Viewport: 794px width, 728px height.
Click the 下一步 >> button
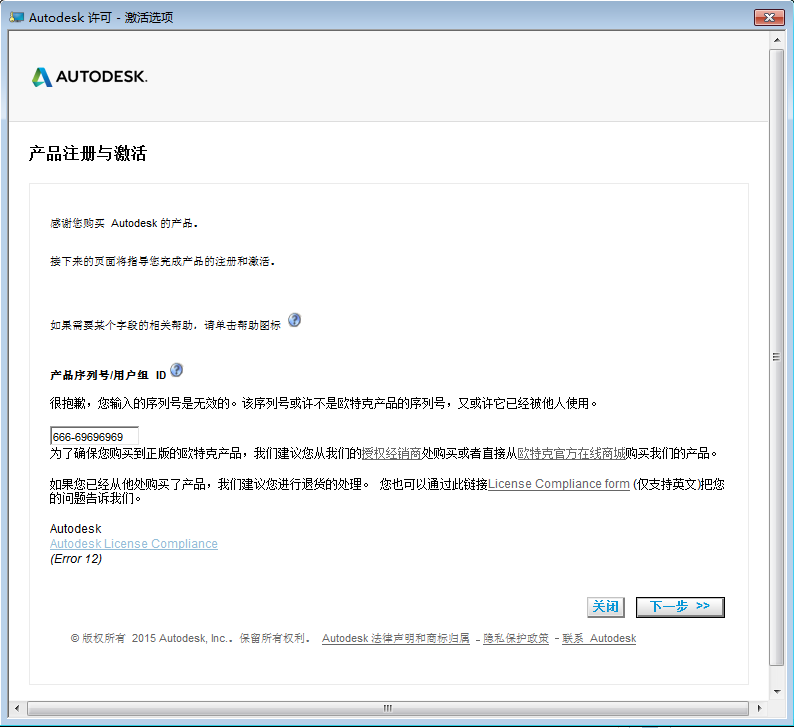coord(680,607)
